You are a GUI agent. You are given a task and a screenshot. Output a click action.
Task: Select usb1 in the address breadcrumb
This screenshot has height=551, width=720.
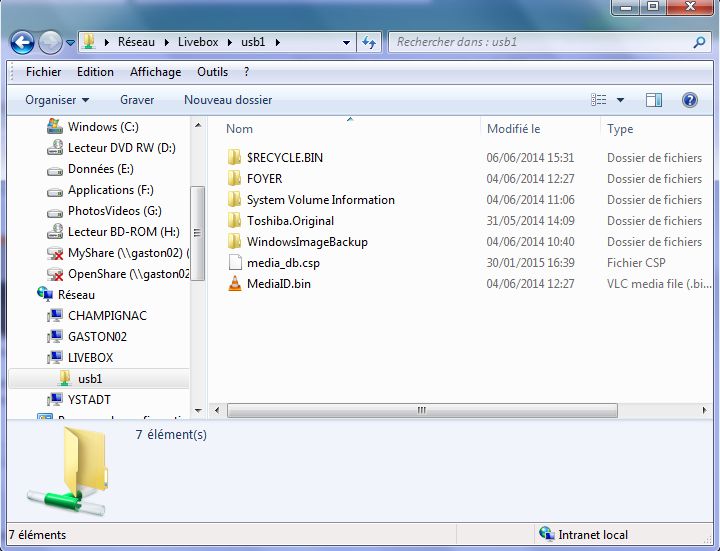[x=253, y=42]
